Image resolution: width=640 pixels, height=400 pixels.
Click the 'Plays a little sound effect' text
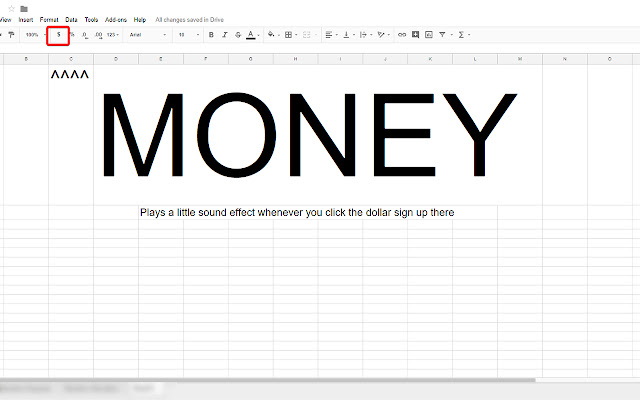point(297,213)
